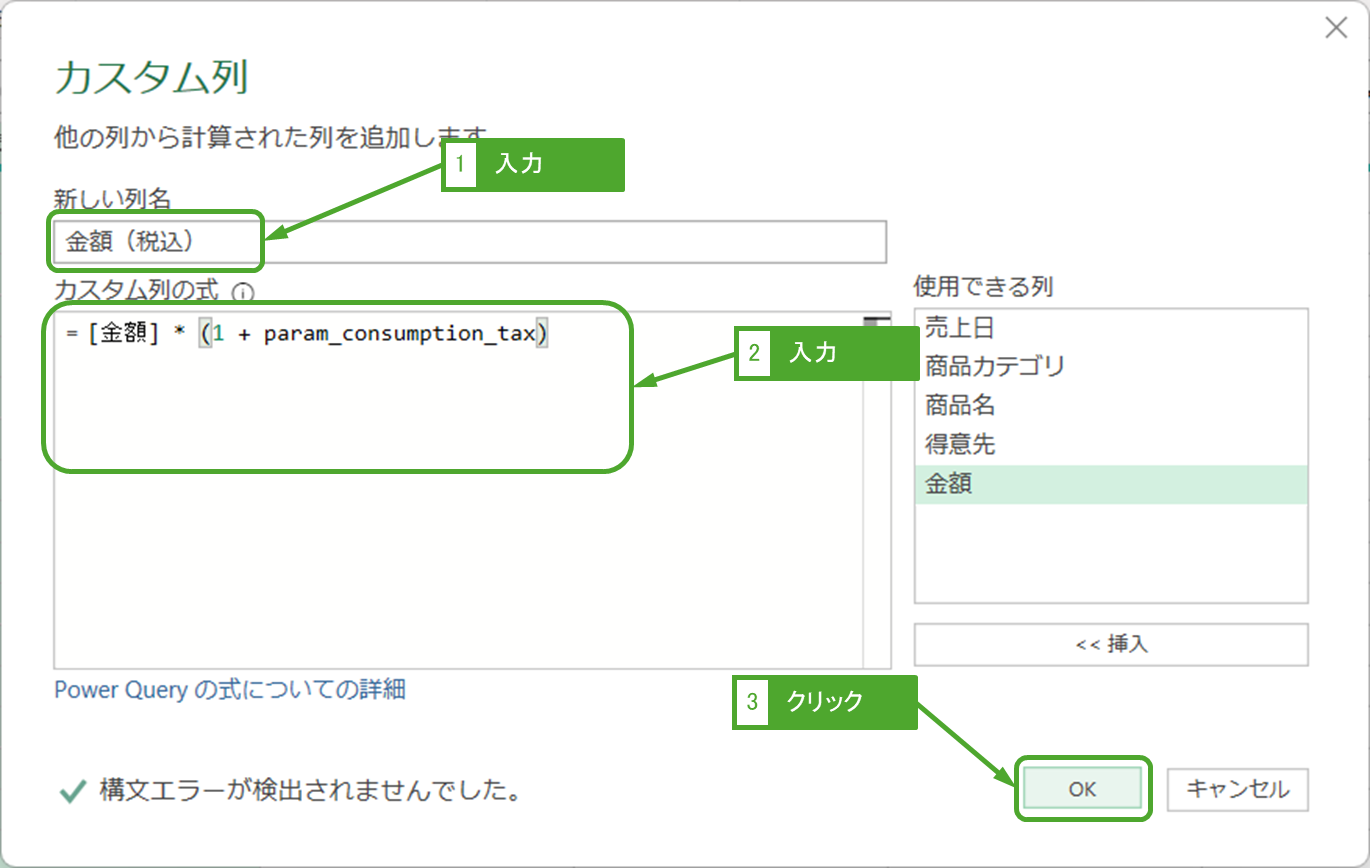Image resolution: width=1370 pixels, height=868 pixels.
Task: Confirm with the OK button
Action: click(1082, 789)
